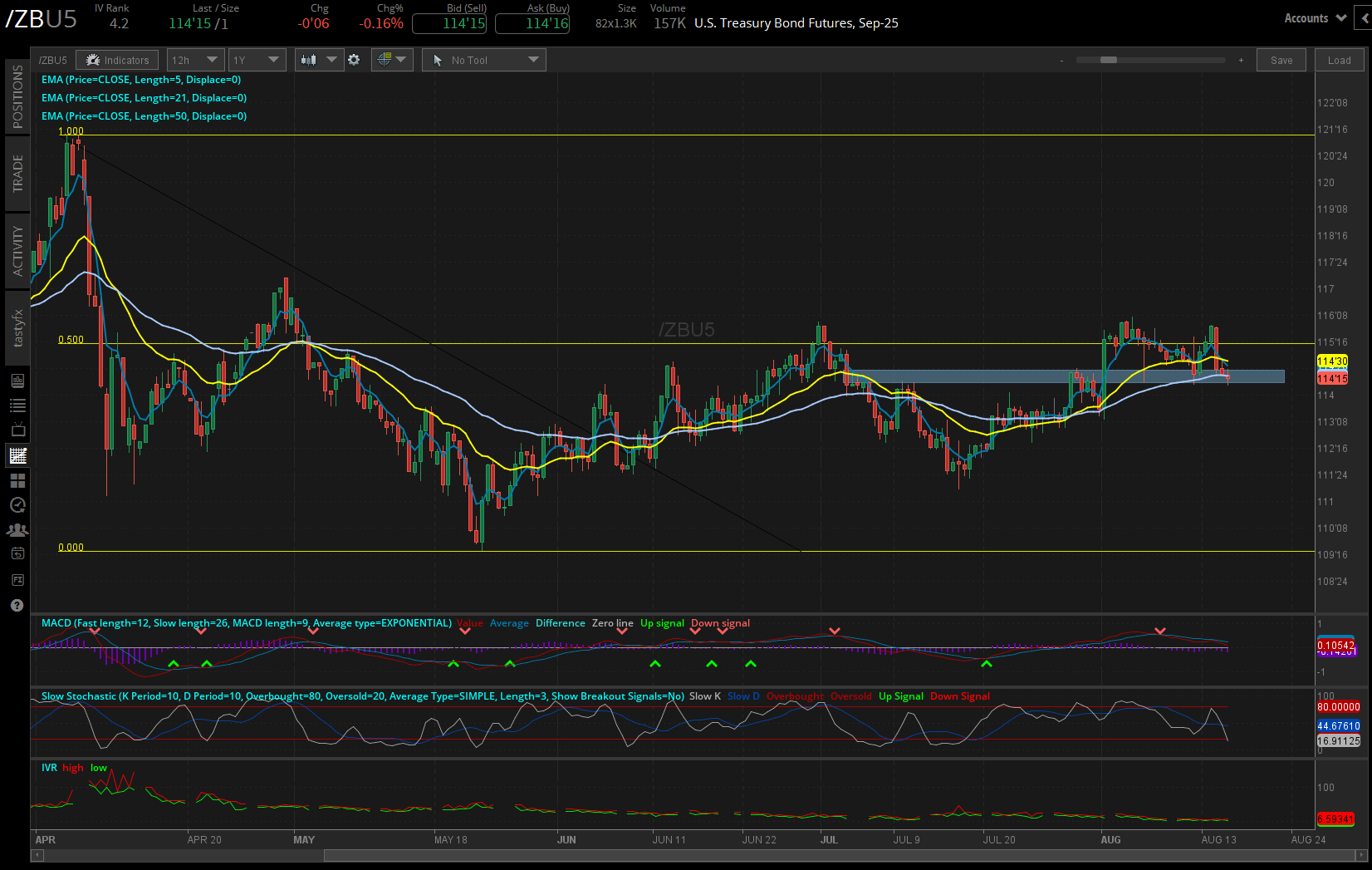Open the FX sidebar icon
Image resolution: width=1372 pixels, height=870 pixels.
[17, 579]
